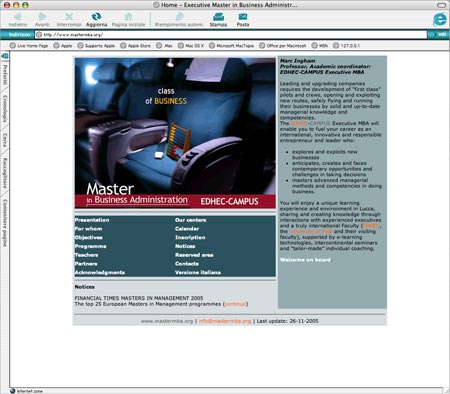Expand the Cerca side tab
The image size is (450, 394).
tap(5, 140)
